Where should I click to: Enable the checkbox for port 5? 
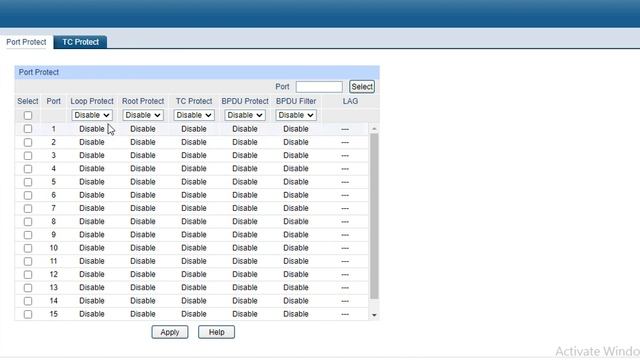(x=28, y=182)
